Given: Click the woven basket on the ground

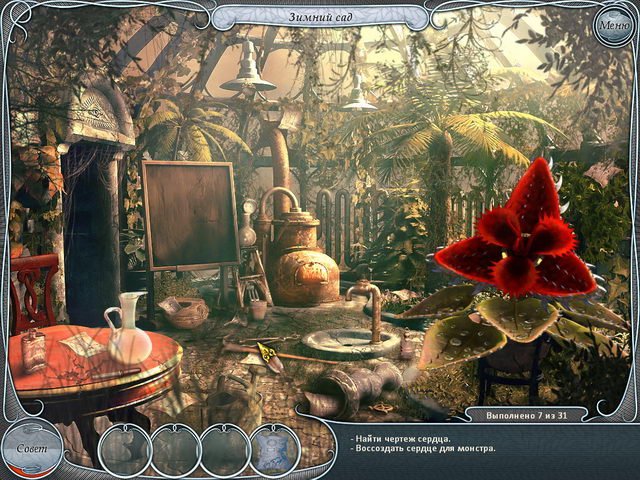Looking at the screenshot, I should point(186,313).
